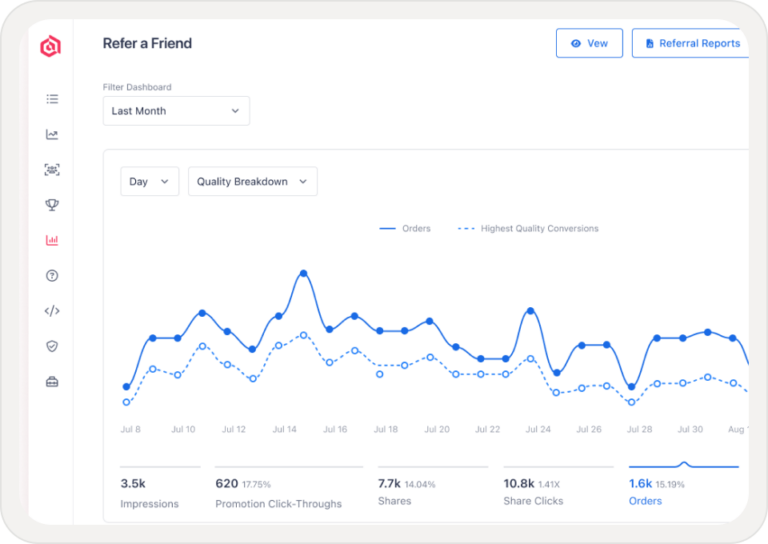Open the Day interval dropdown
Viewport: 768px width, 544px height.
150,181
